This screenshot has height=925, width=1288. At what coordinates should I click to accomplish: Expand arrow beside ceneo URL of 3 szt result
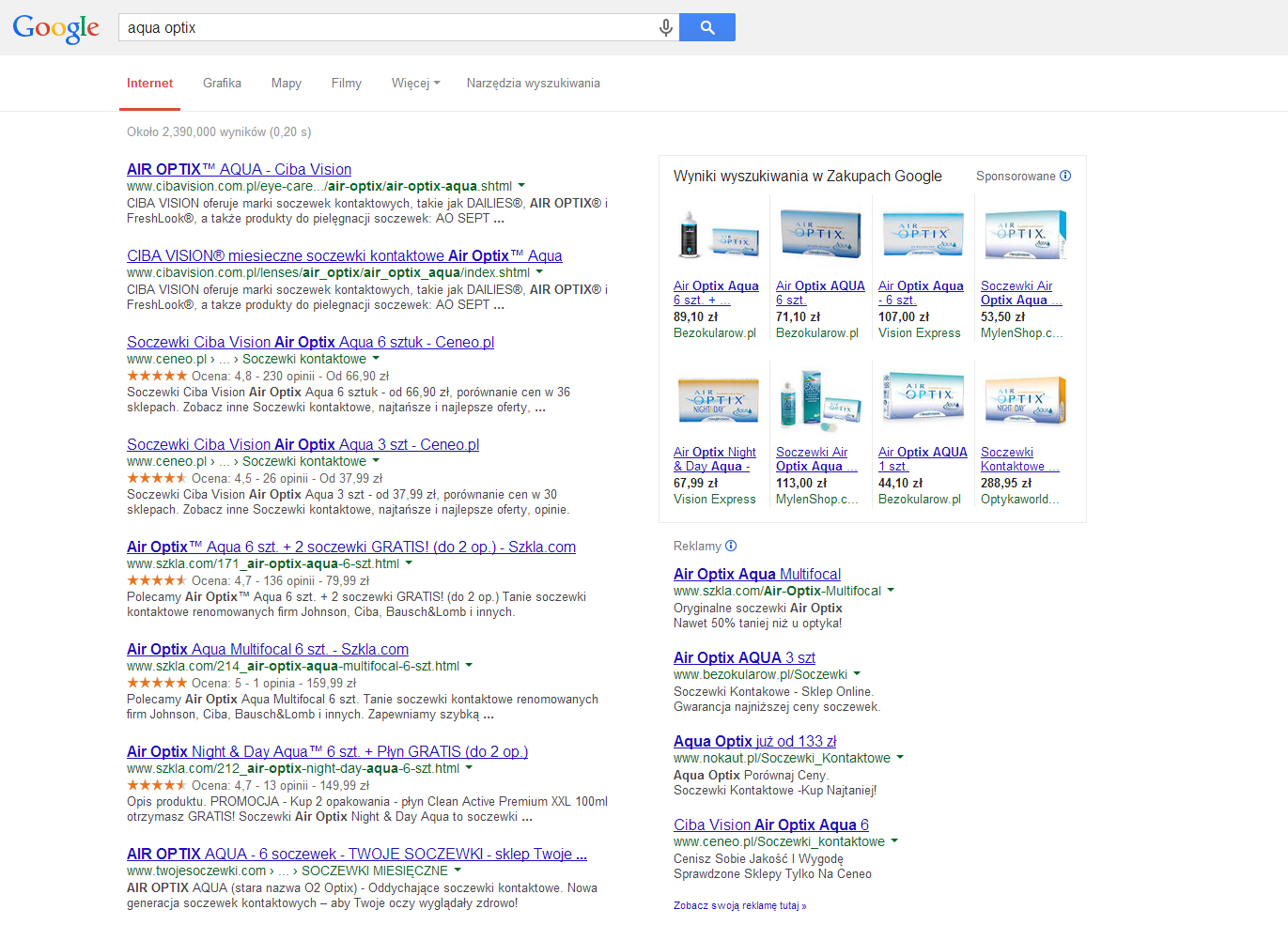pos(376,460)
